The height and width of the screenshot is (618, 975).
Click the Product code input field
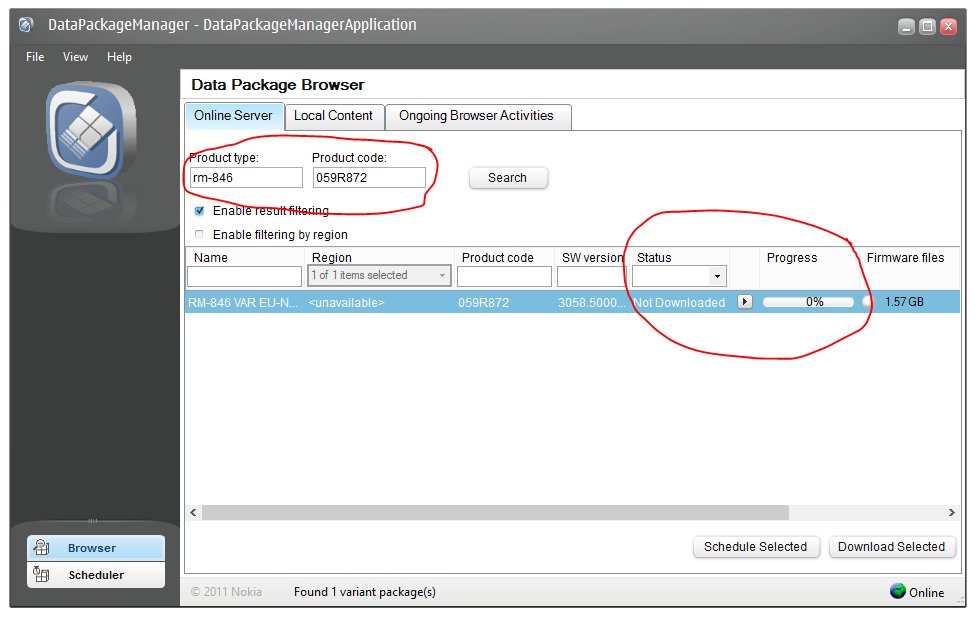click(369, 178)
